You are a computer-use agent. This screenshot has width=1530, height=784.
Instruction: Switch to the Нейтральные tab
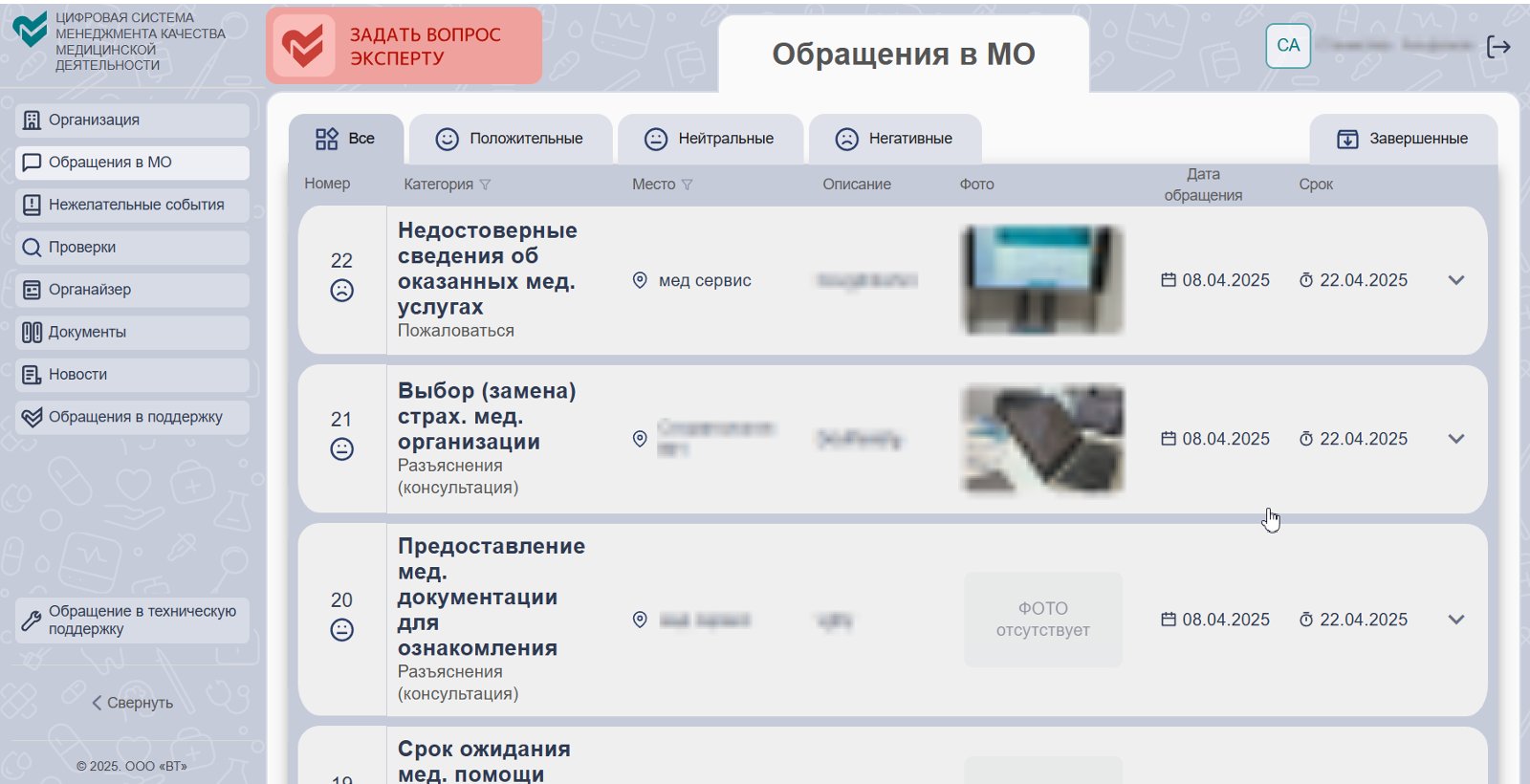[x=710, y=140]
